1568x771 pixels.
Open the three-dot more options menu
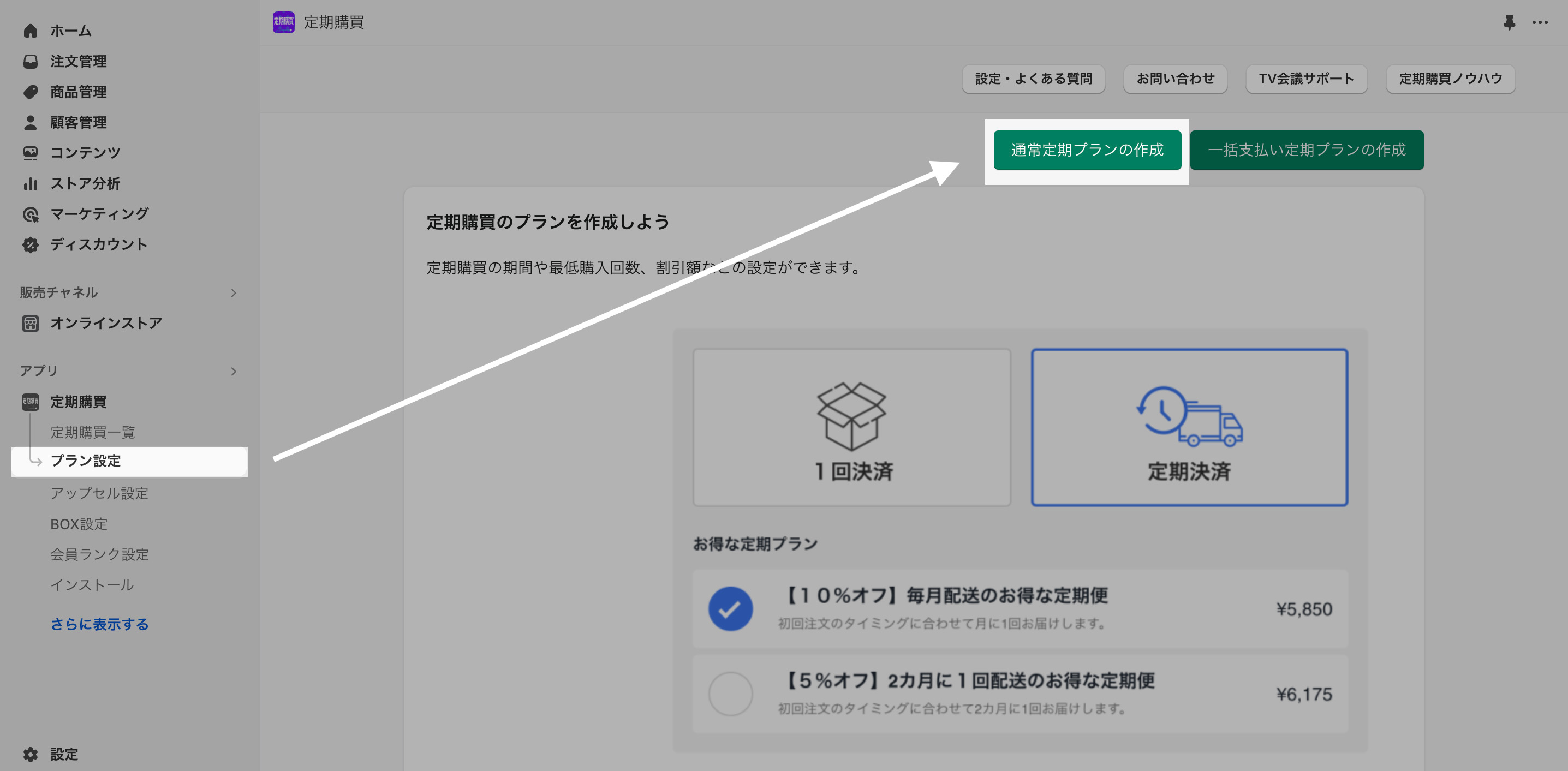(x=1540, y=22)
